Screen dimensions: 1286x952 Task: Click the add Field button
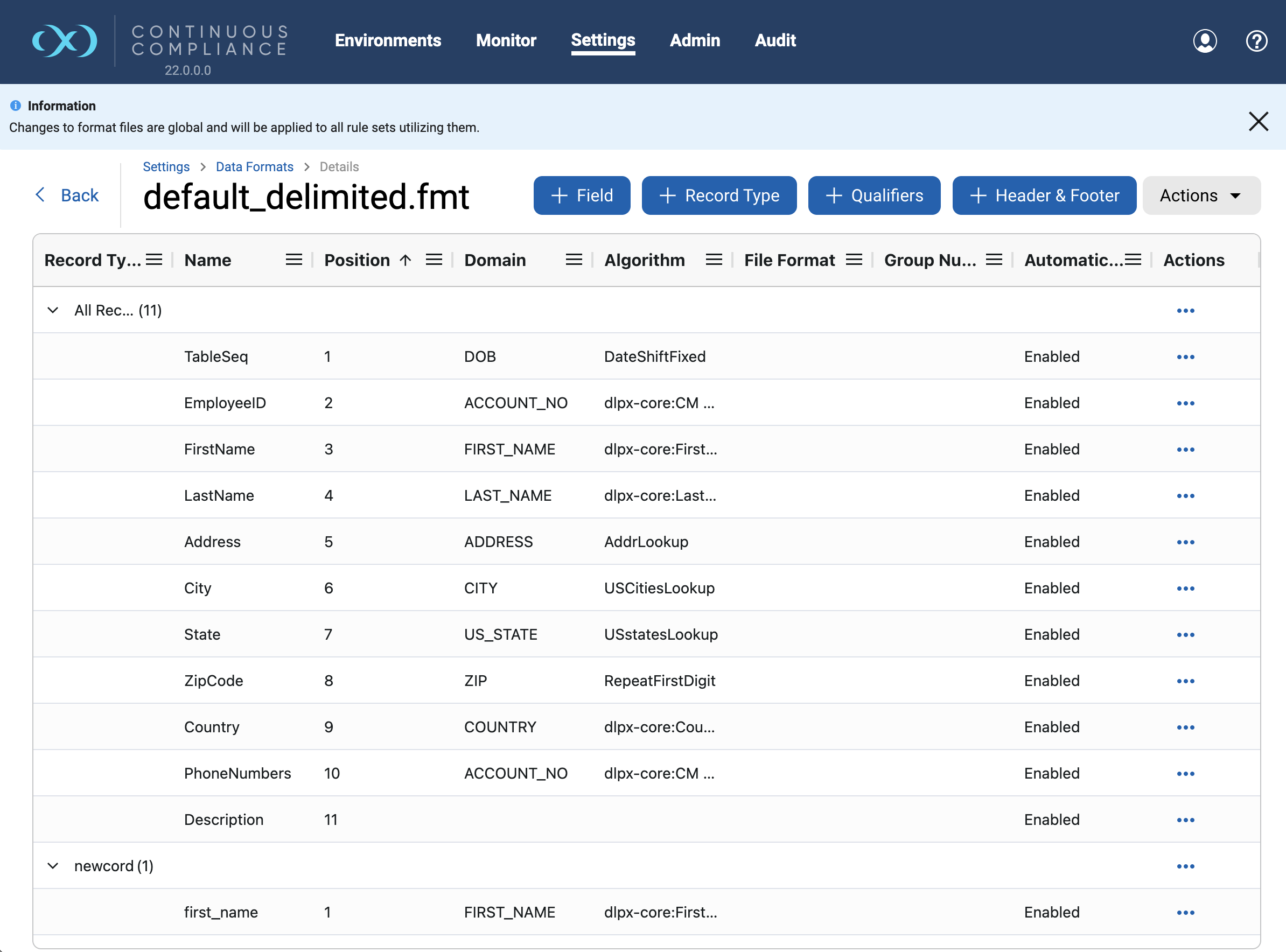coord(582,195)
